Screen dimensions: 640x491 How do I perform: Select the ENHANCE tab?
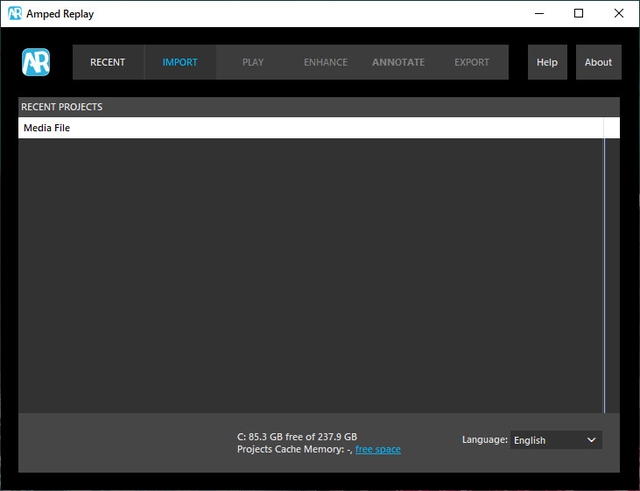[326, 62]
